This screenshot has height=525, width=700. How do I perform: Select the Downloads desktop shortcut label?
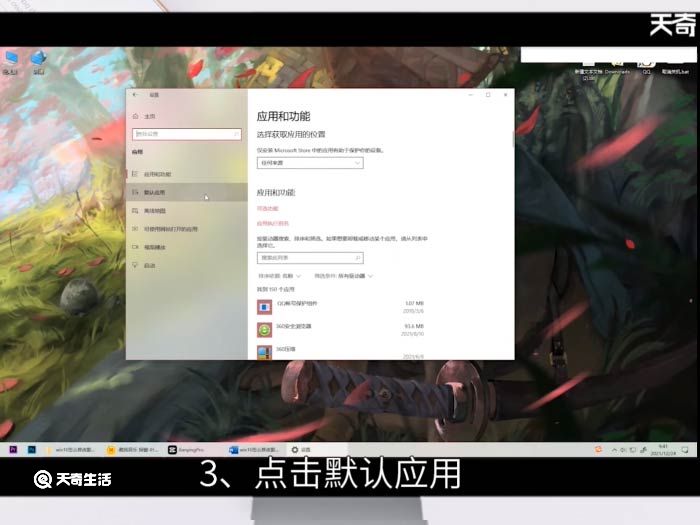tap(617, 71)
